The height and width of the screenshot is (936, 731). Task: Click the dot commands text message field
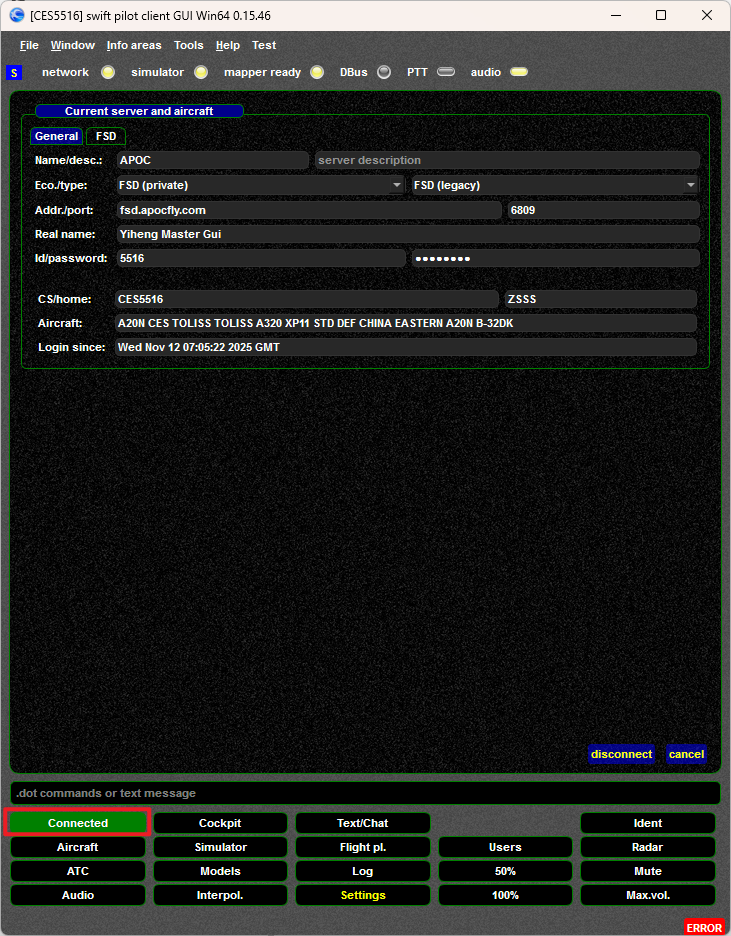[365, 793]
